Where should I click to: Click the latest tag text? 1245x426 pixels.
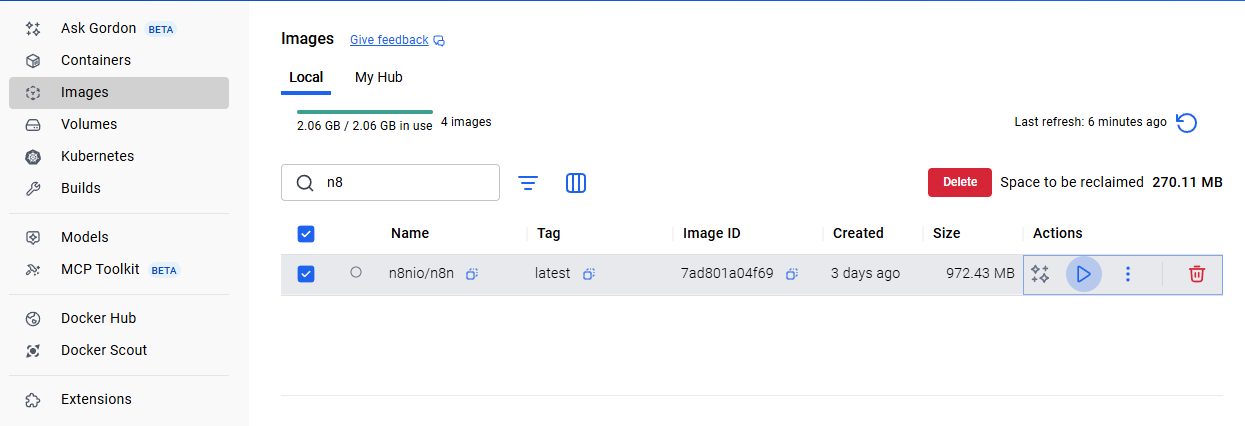coord(553,273)
